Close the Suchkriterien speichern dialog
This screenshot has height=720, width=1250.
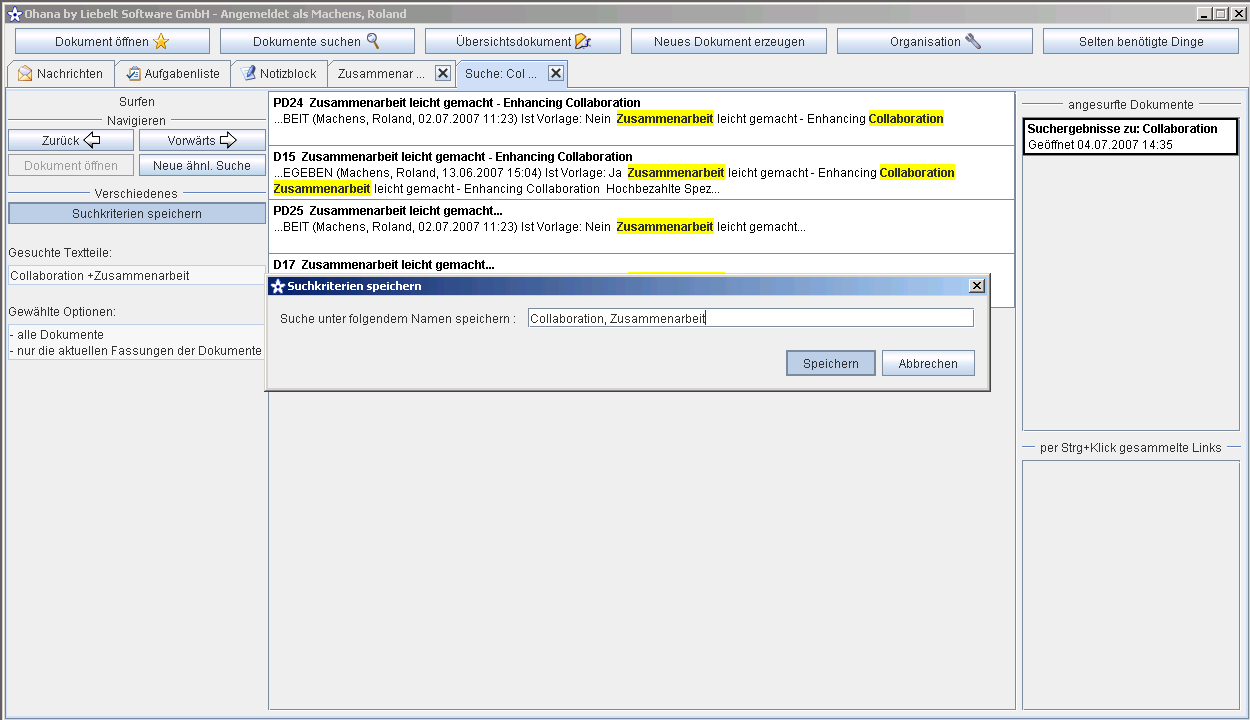point(977,286)
